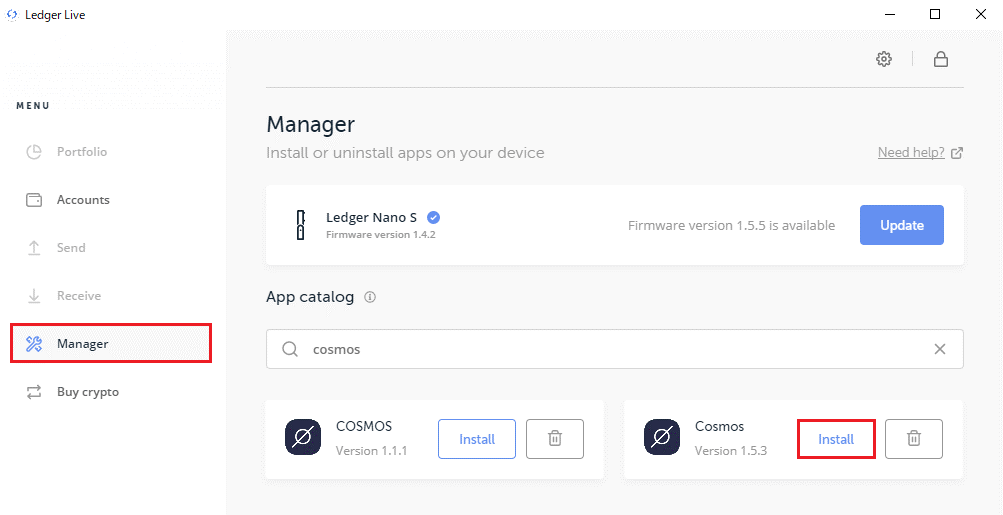Click the Cosmos 1.5.3 app logo
1003x515 pixels.
pyautogui.click(x=661, y=438)
